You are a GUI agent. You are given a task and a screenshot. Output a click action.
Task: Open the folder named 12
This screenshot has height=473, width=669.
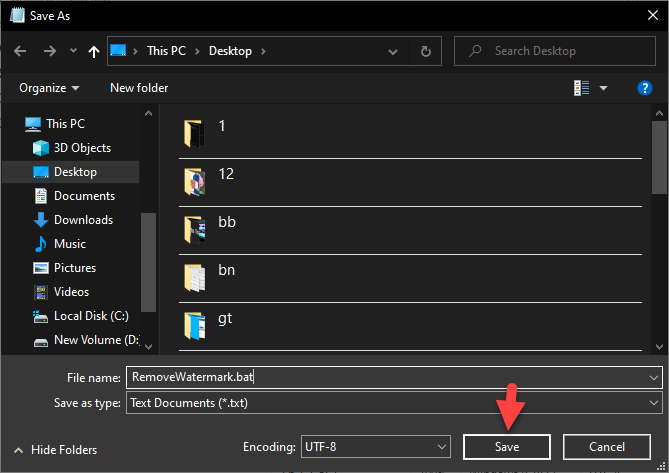tap(227, 174)
